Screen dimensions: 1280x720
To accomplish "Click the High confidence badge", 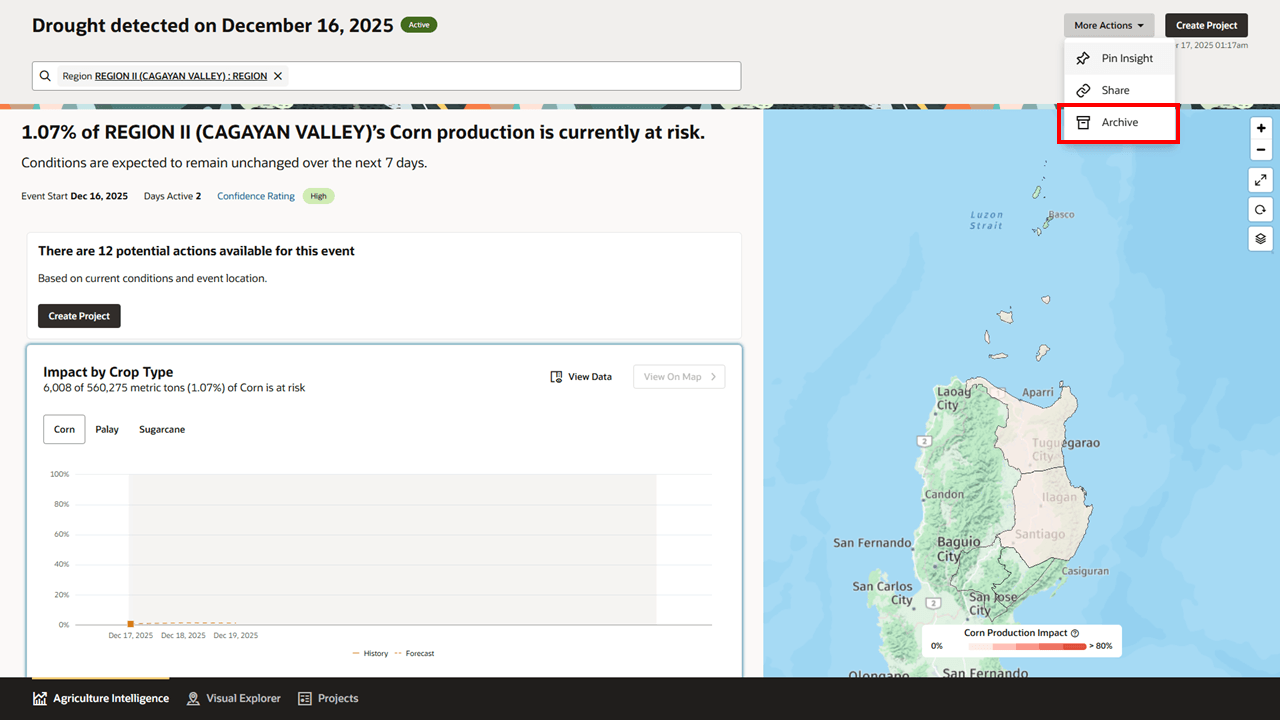I will (318, 196).
